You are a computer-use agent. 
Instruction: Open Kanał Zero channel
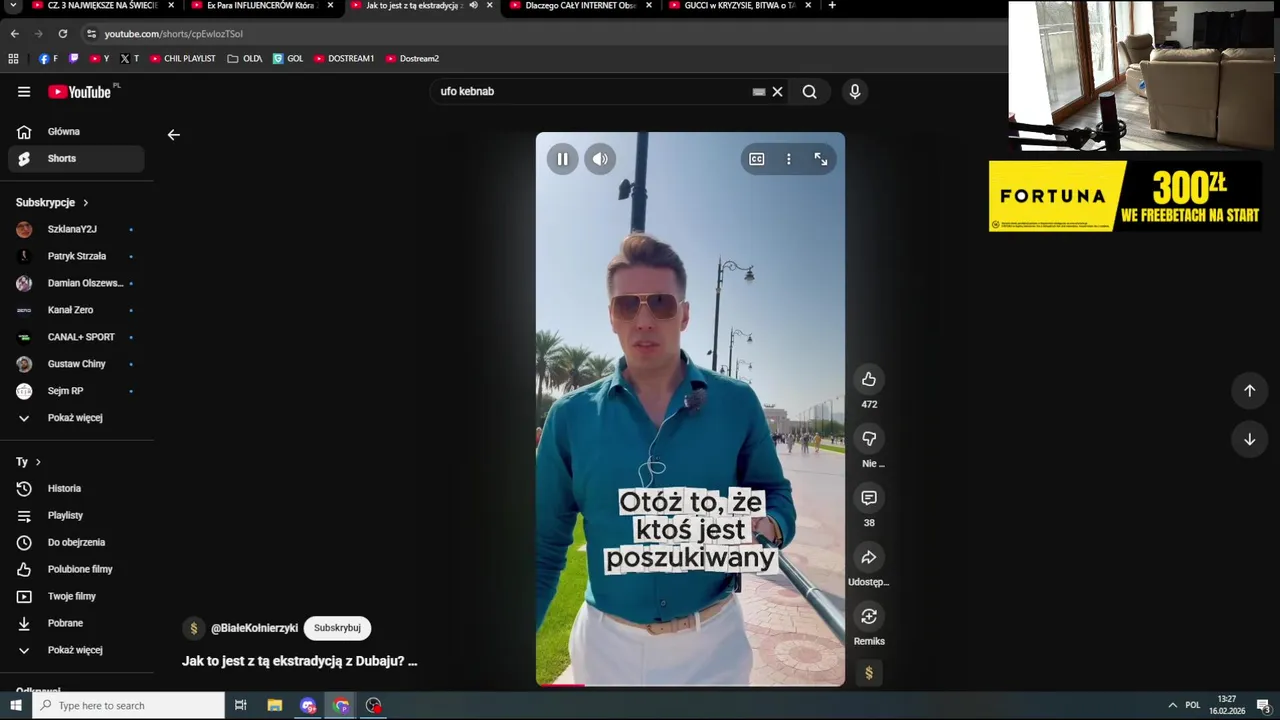(x=76, y=311)
